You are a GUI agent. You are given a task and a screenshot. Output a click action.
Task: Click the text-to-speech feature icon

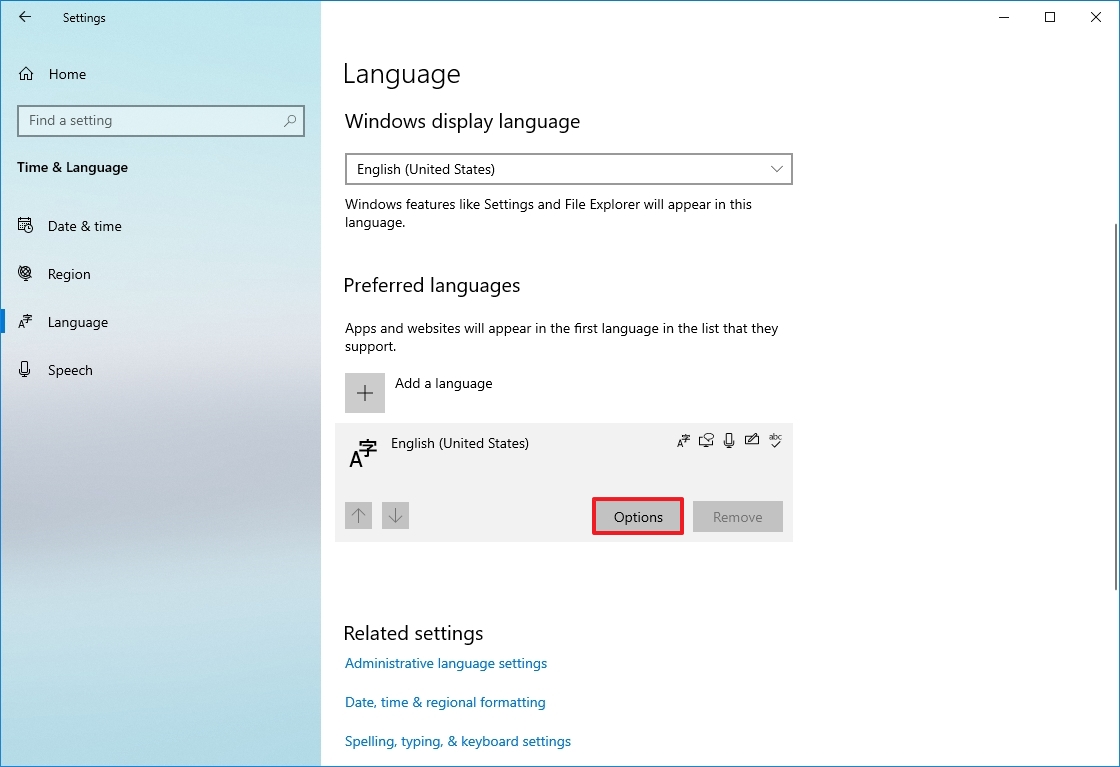pyautogui.click(x=706, y=441)
